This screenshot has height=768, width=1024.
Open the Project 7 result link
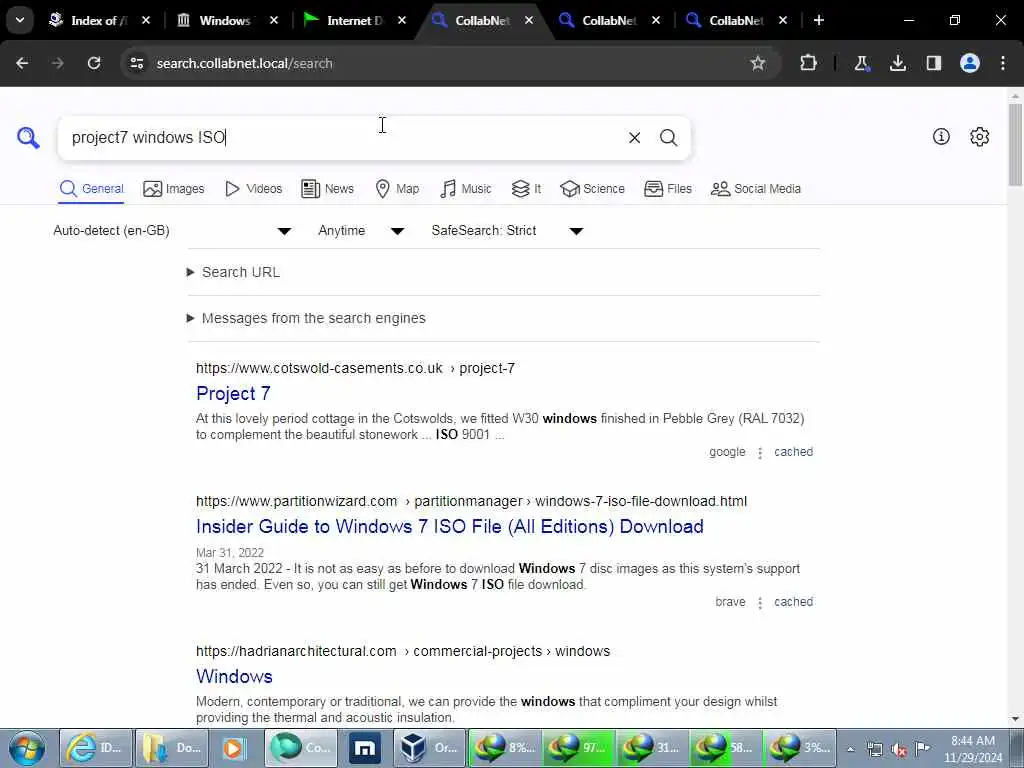[x=233, y=394]
